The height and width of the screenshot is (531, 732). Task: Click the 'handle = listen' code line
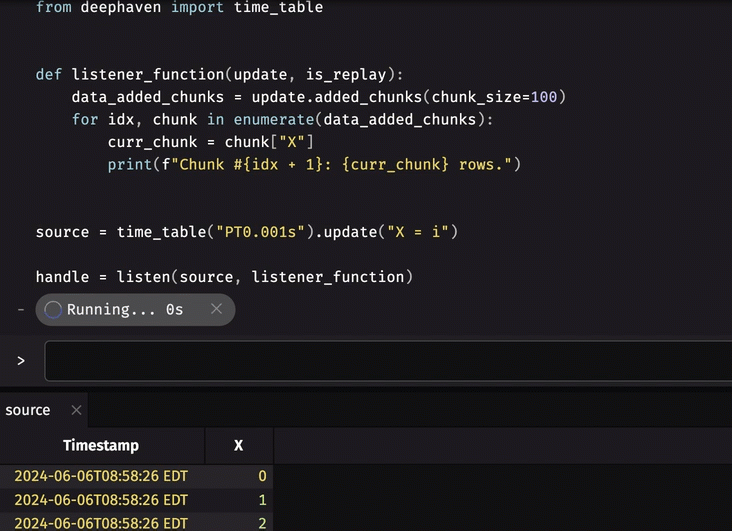tap(224, 277)
